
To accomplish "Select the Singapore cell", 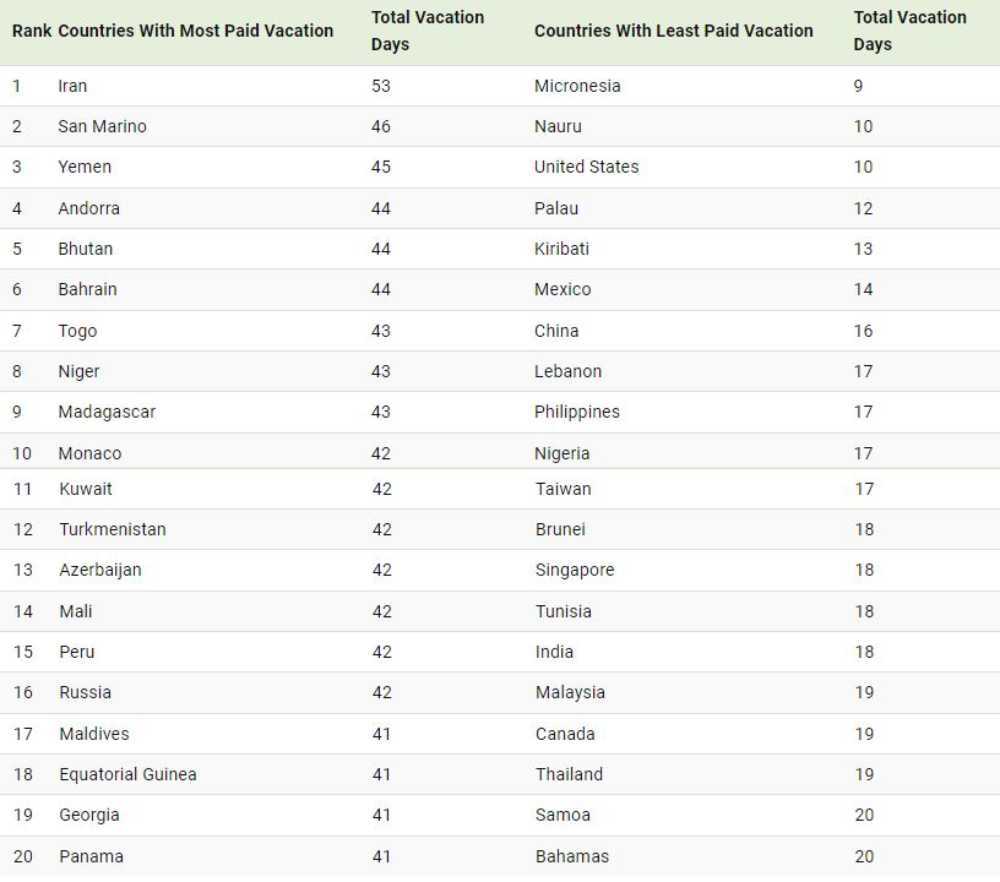I will coord(575,570).
